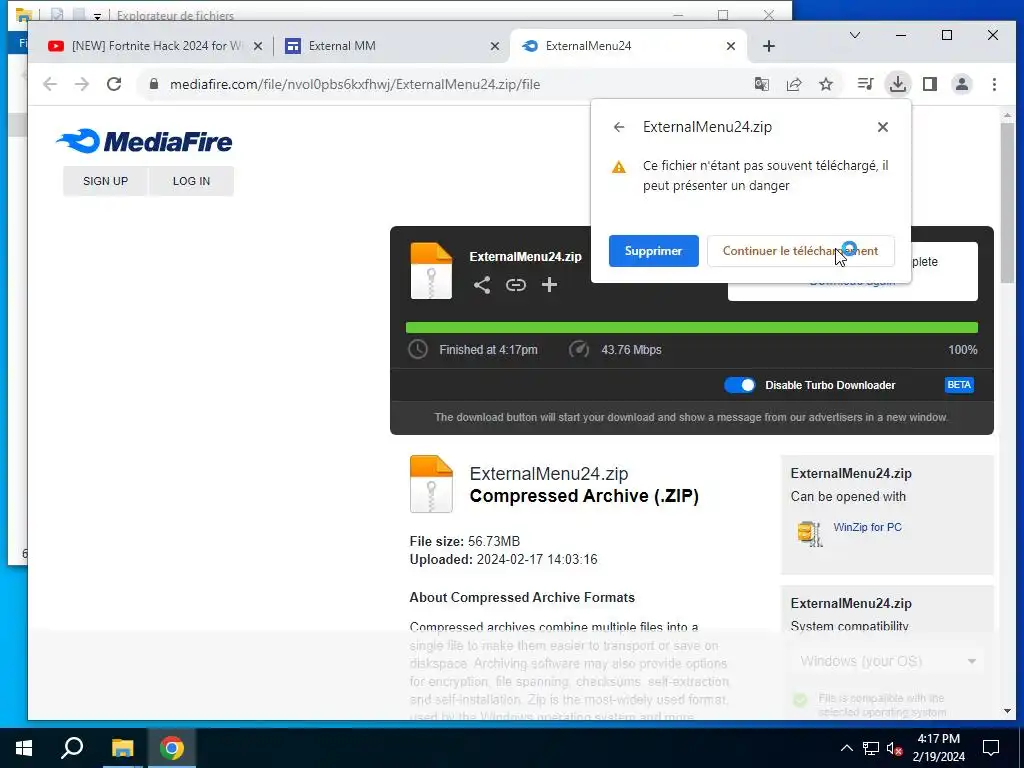Click the page vertical scrollbar

click(x=1007, y=202)
